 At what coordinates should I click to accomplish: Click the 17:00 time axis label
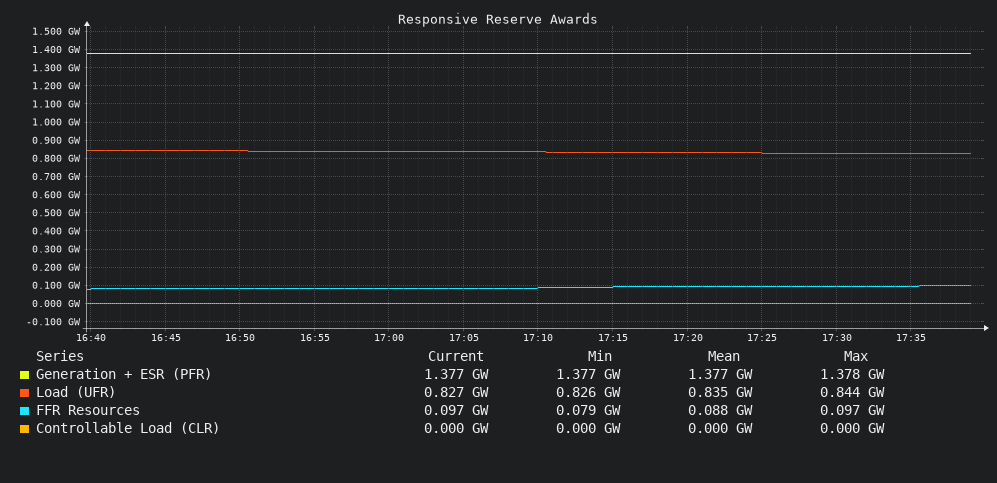389,338
